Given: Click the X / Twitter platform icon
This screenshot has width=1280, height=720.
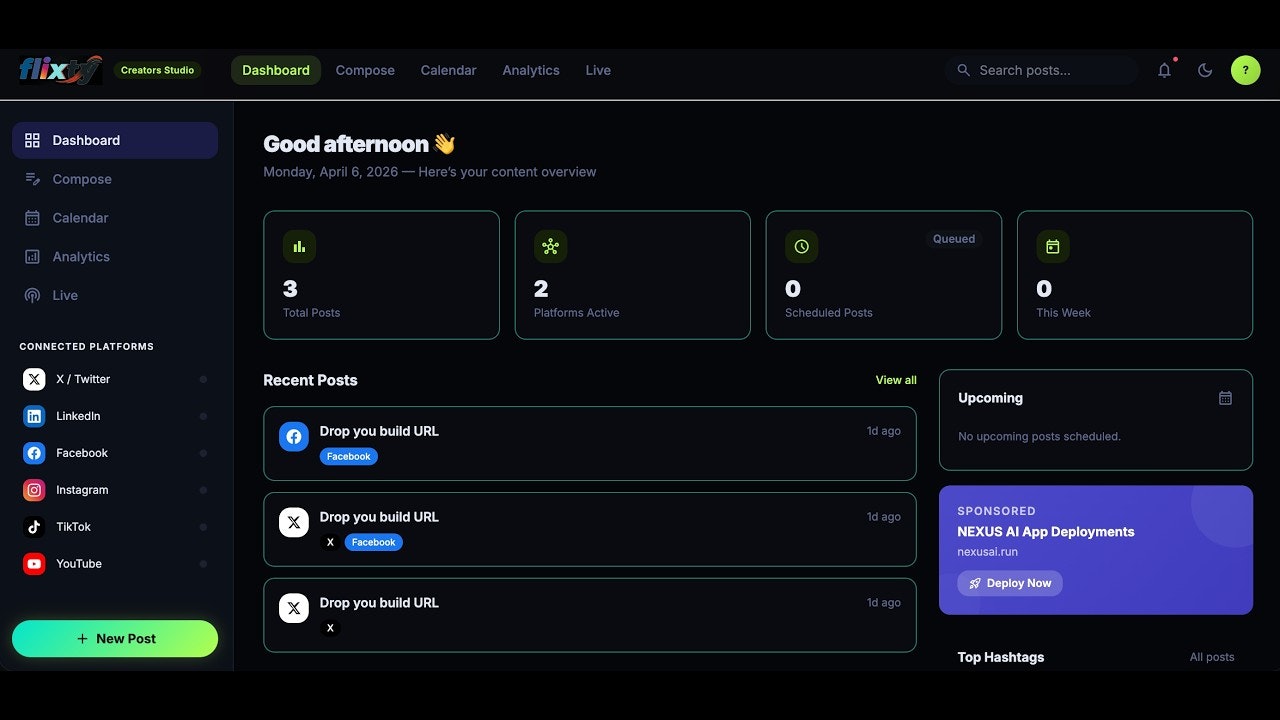Looking at the screenshot, I should (34, 379).
